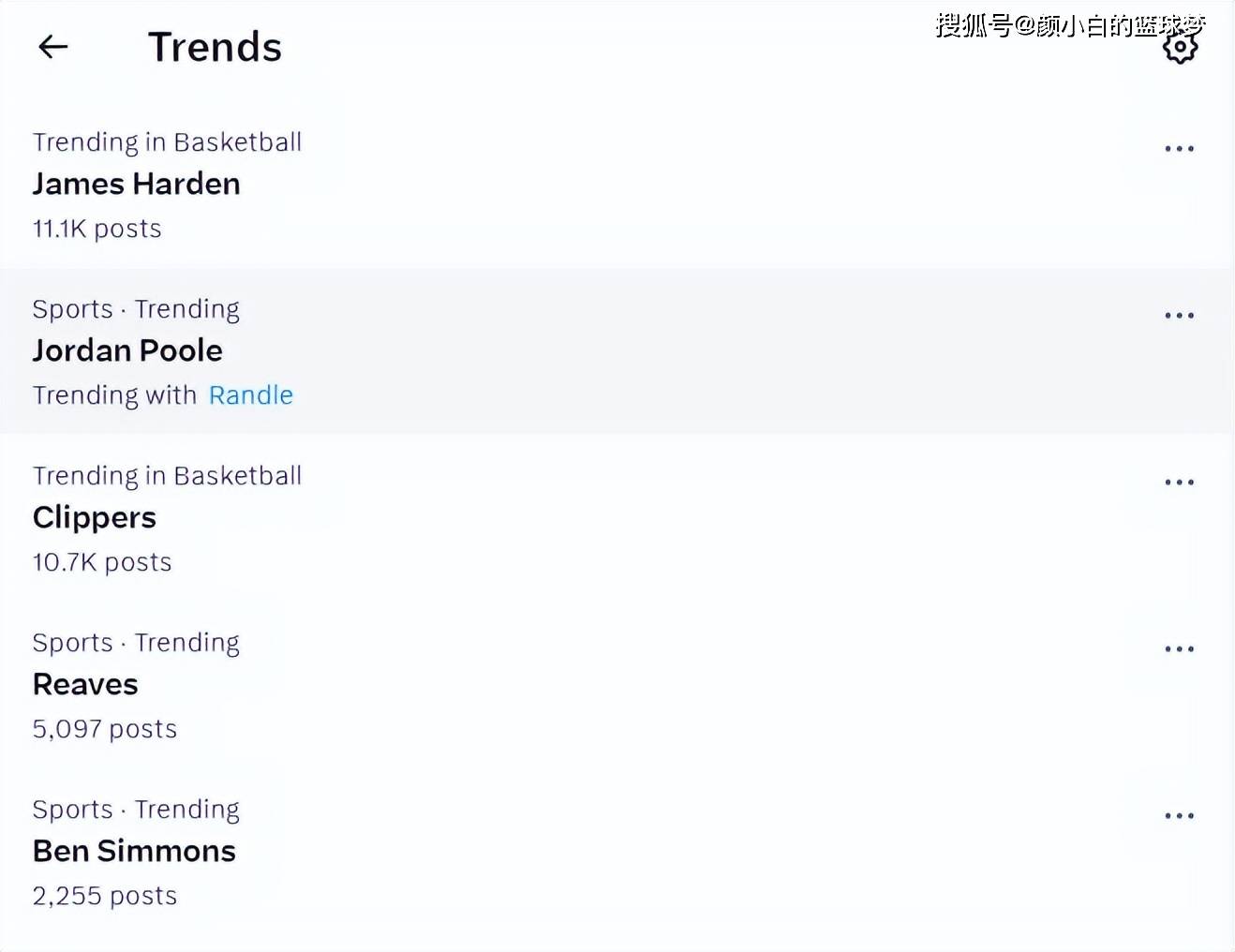Open the Reaves trending topic
This screenshot has width=1235, height=952.
click(x=85, y=684)
